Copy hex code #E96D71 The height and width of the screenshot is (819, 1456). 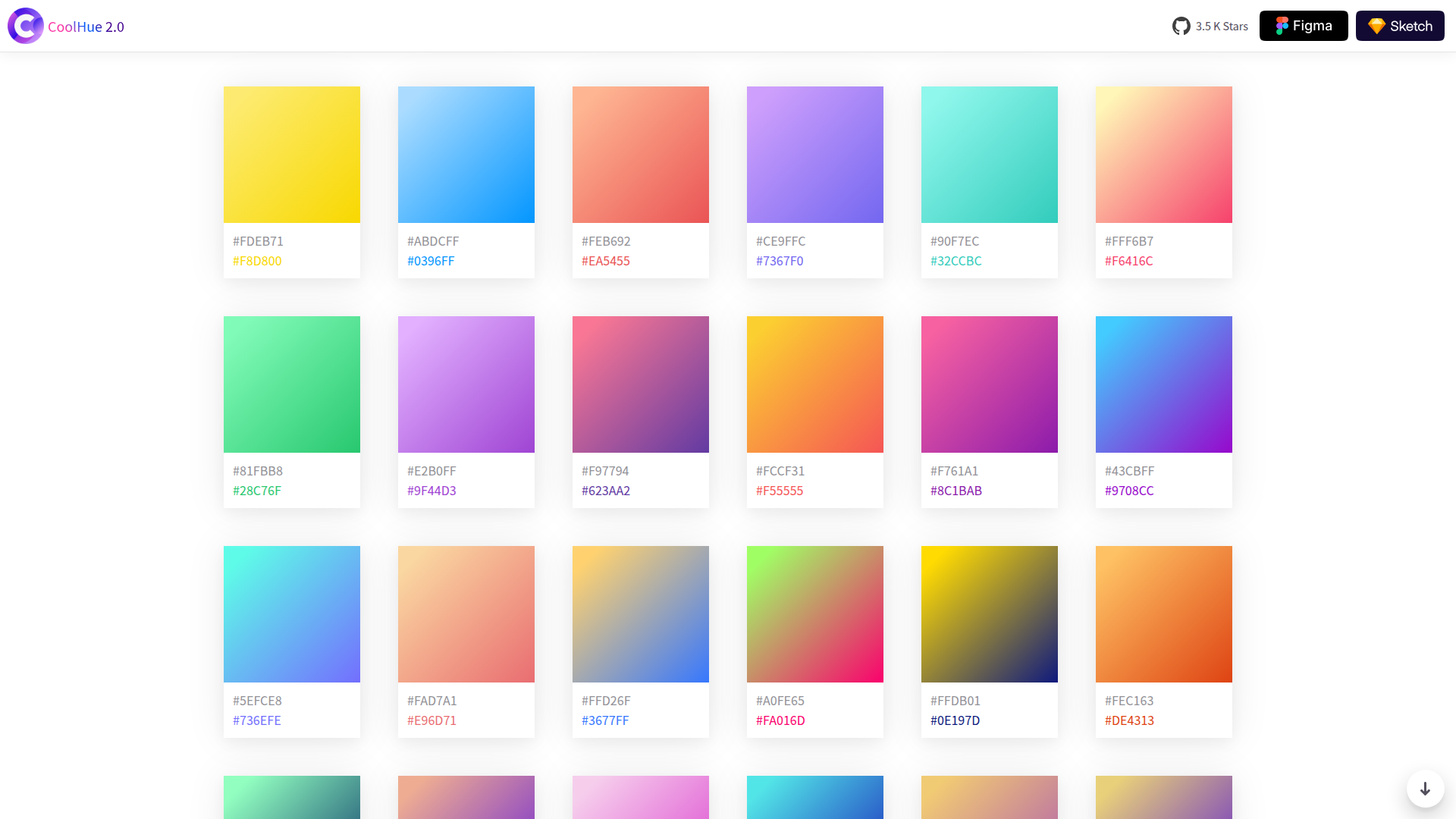point(431,720)
